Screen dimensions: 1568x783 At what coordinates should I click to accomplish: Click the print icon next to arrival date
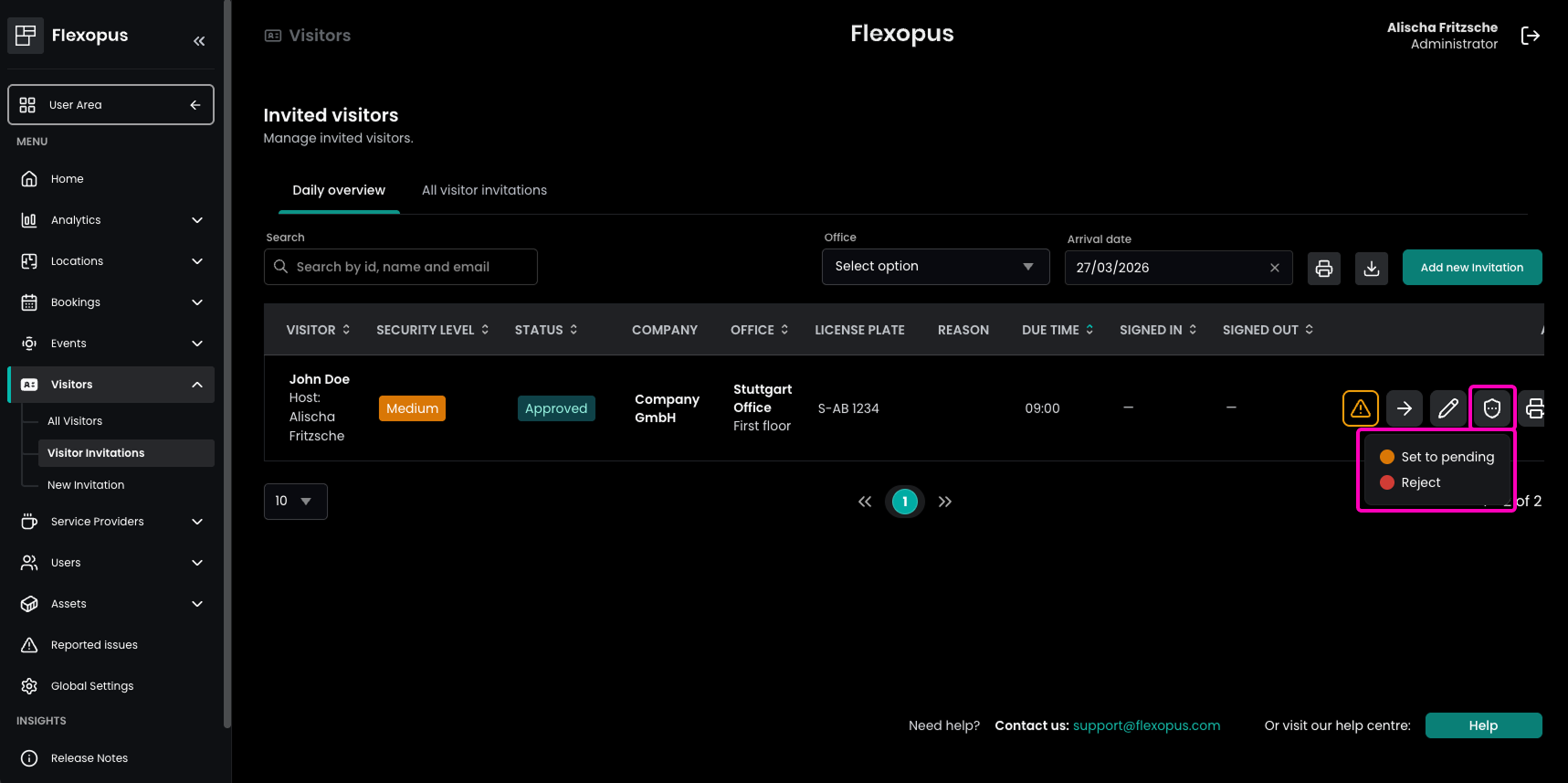click(x=1323, y=269)
